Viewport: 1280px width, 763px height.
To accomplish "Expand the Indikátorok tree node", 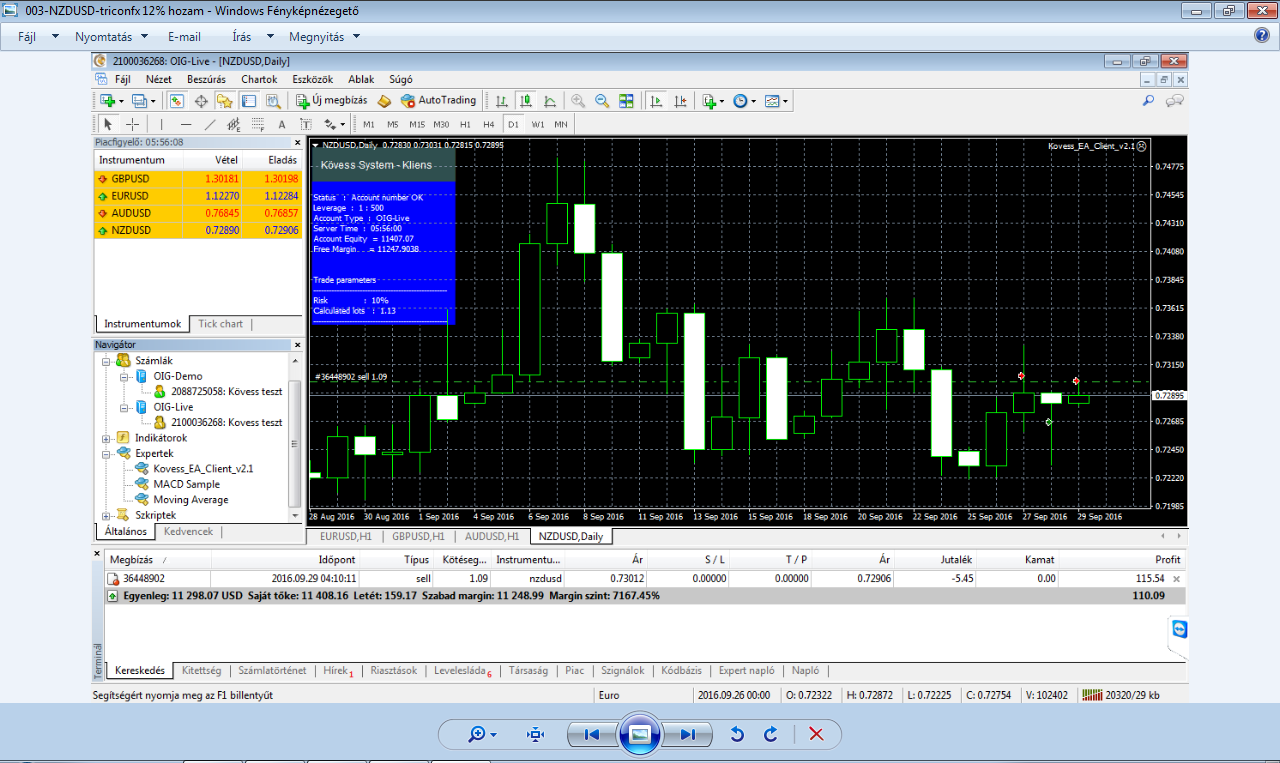I will pyautogui.click(x=107, y=438).
